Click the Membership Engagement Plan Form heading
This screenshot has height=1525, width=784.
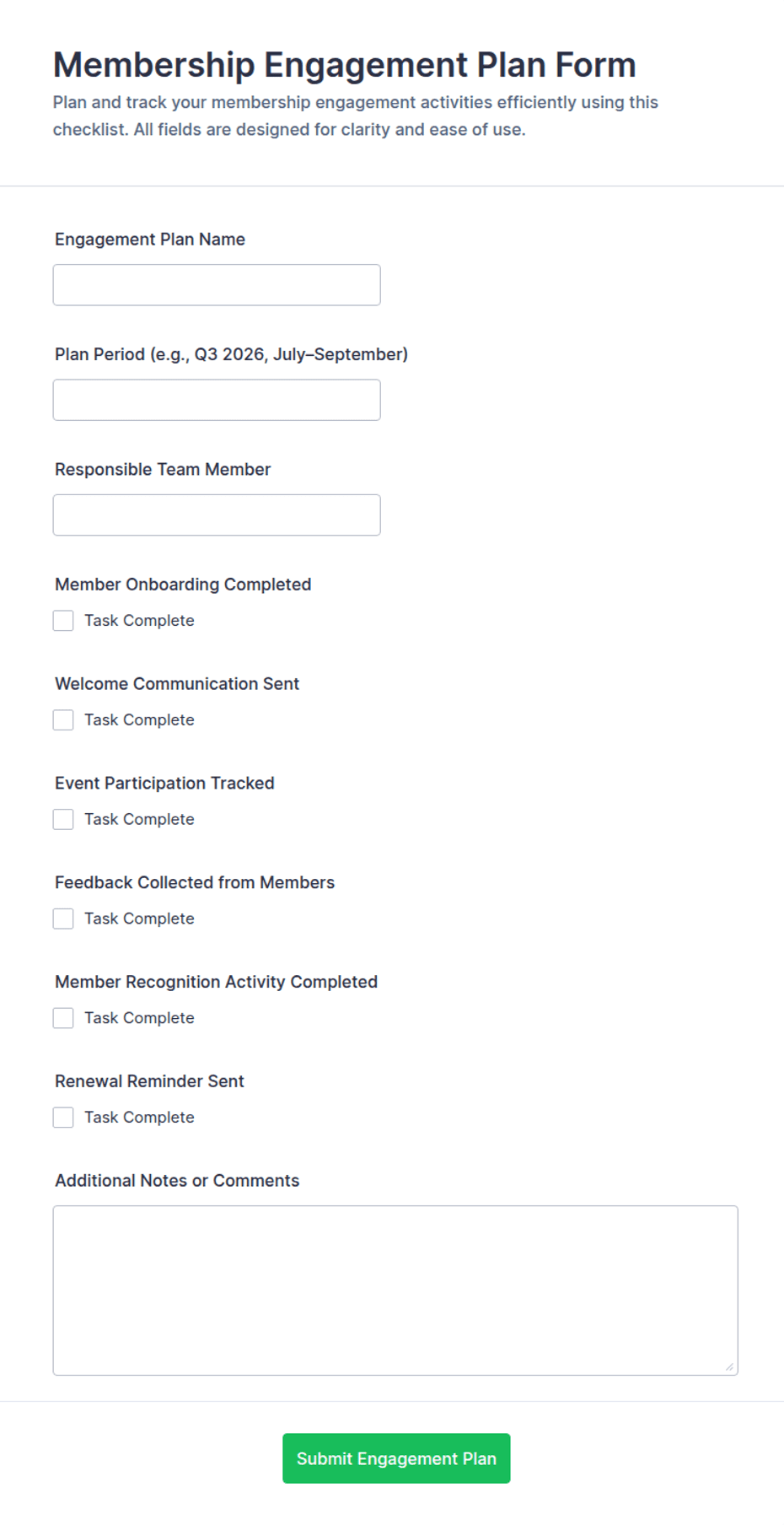344,65
